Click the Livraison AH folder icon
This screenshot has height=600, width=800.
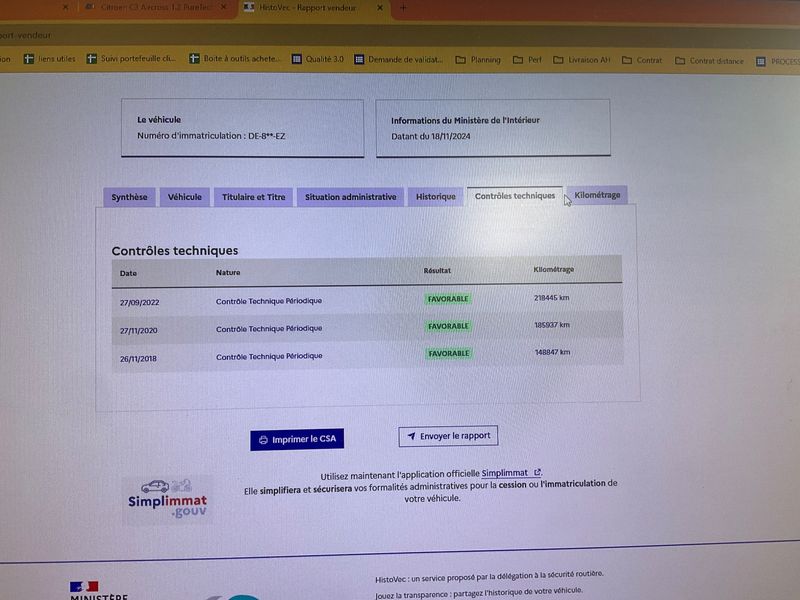(x=558, y=60)
